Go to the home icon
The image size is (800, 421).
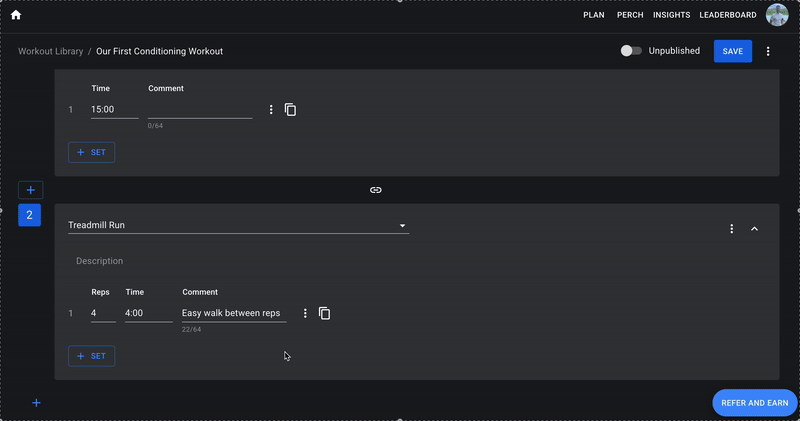point(16,15)
